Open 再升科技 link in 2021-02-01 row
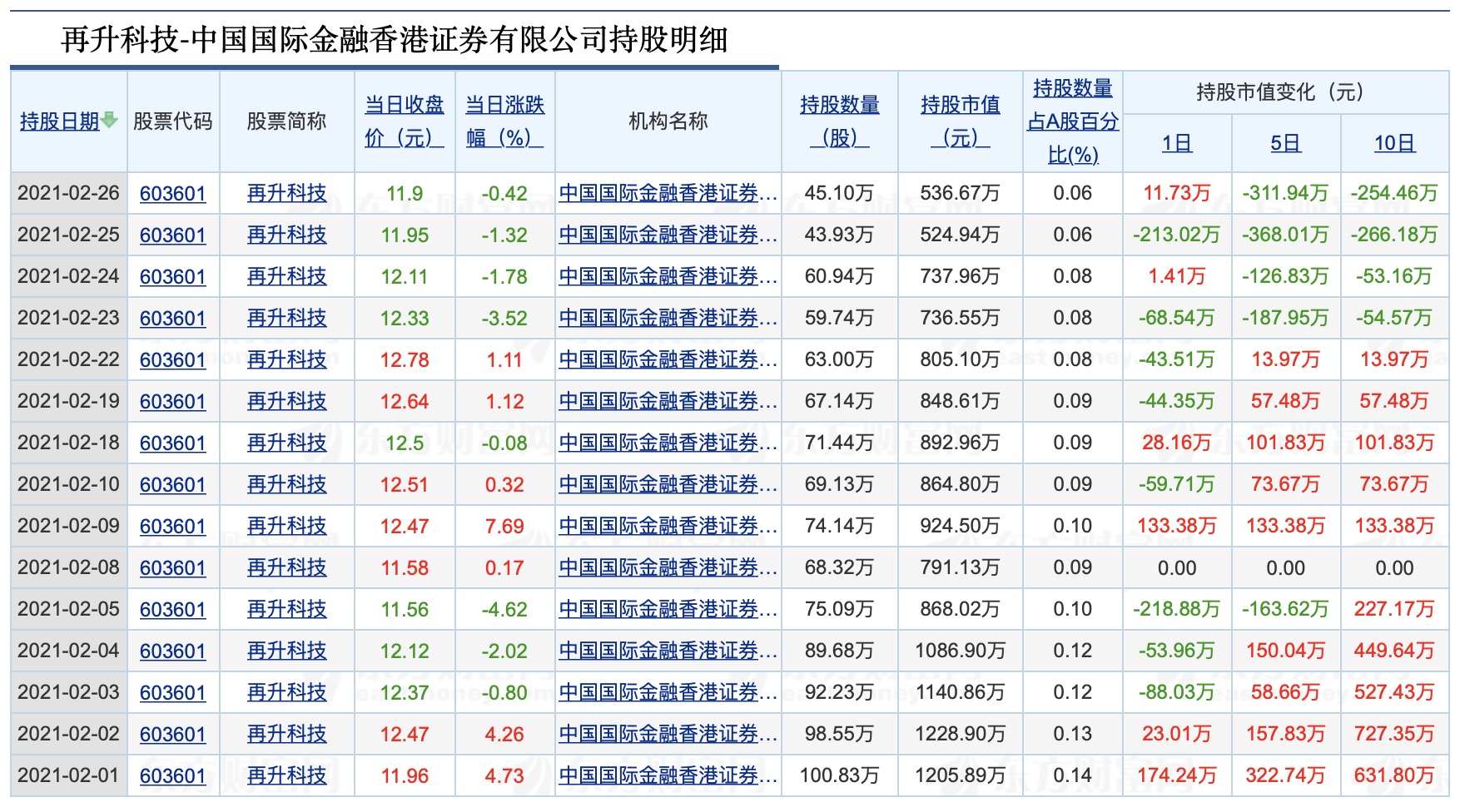The width and height of the screenshot is (1460, 812). tap(287, 776)
